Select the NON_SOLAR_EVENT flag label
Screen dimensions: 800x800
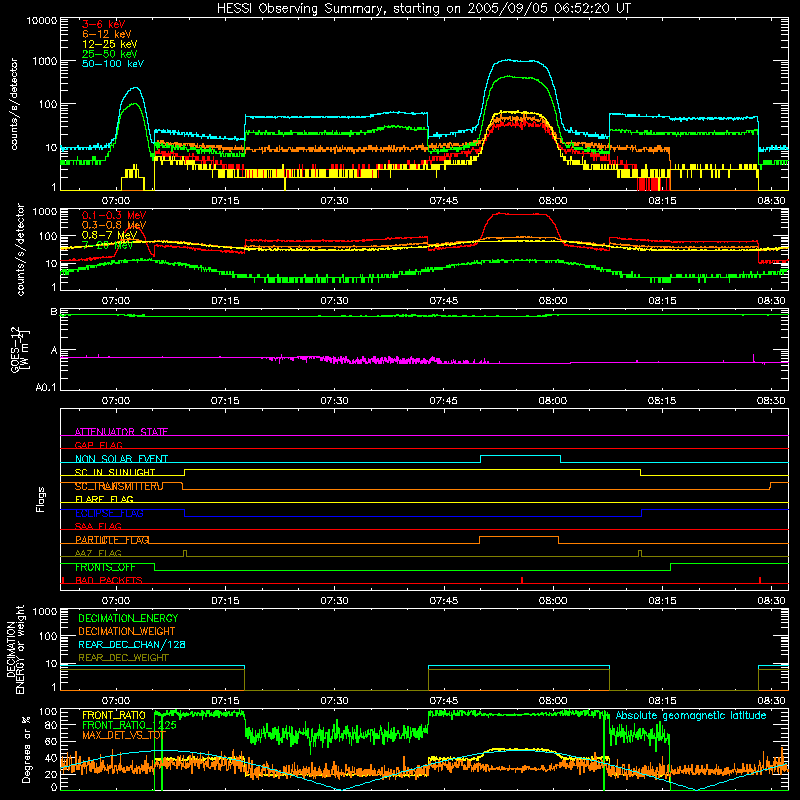click(121, 459)
